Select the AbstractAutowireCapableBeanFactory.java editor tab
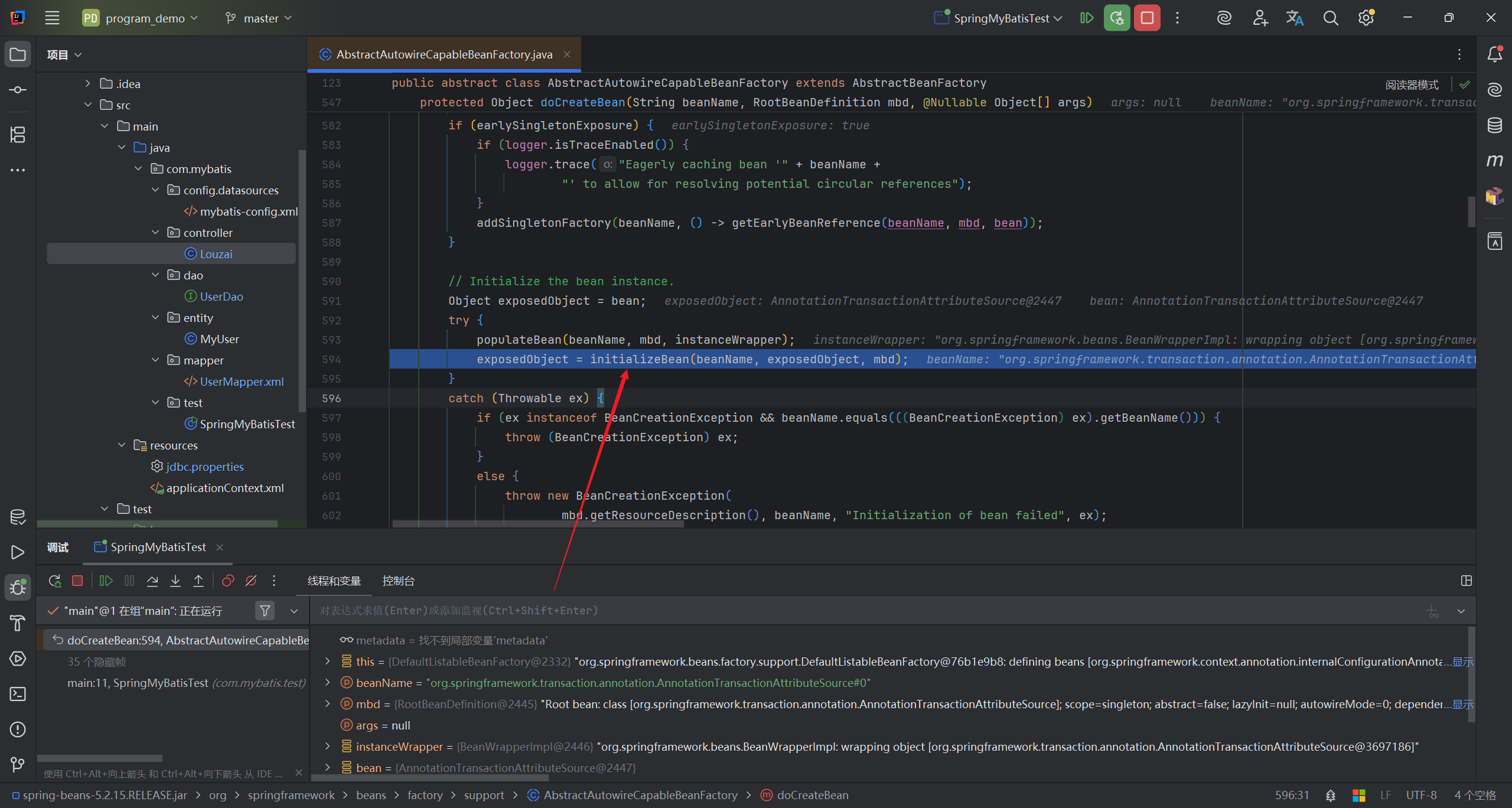This screenshot has width=1512, height=808. (x=444, y=54)
